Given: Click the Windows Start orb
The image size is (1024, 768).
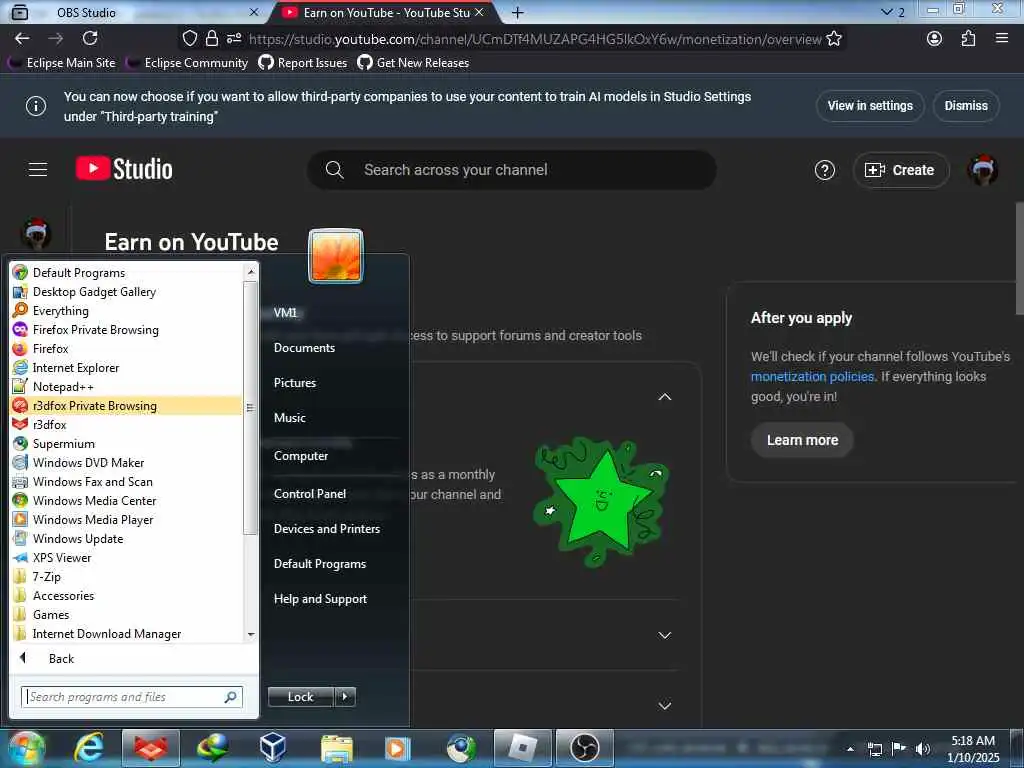Looking at the screenshot, I should 26,749.
